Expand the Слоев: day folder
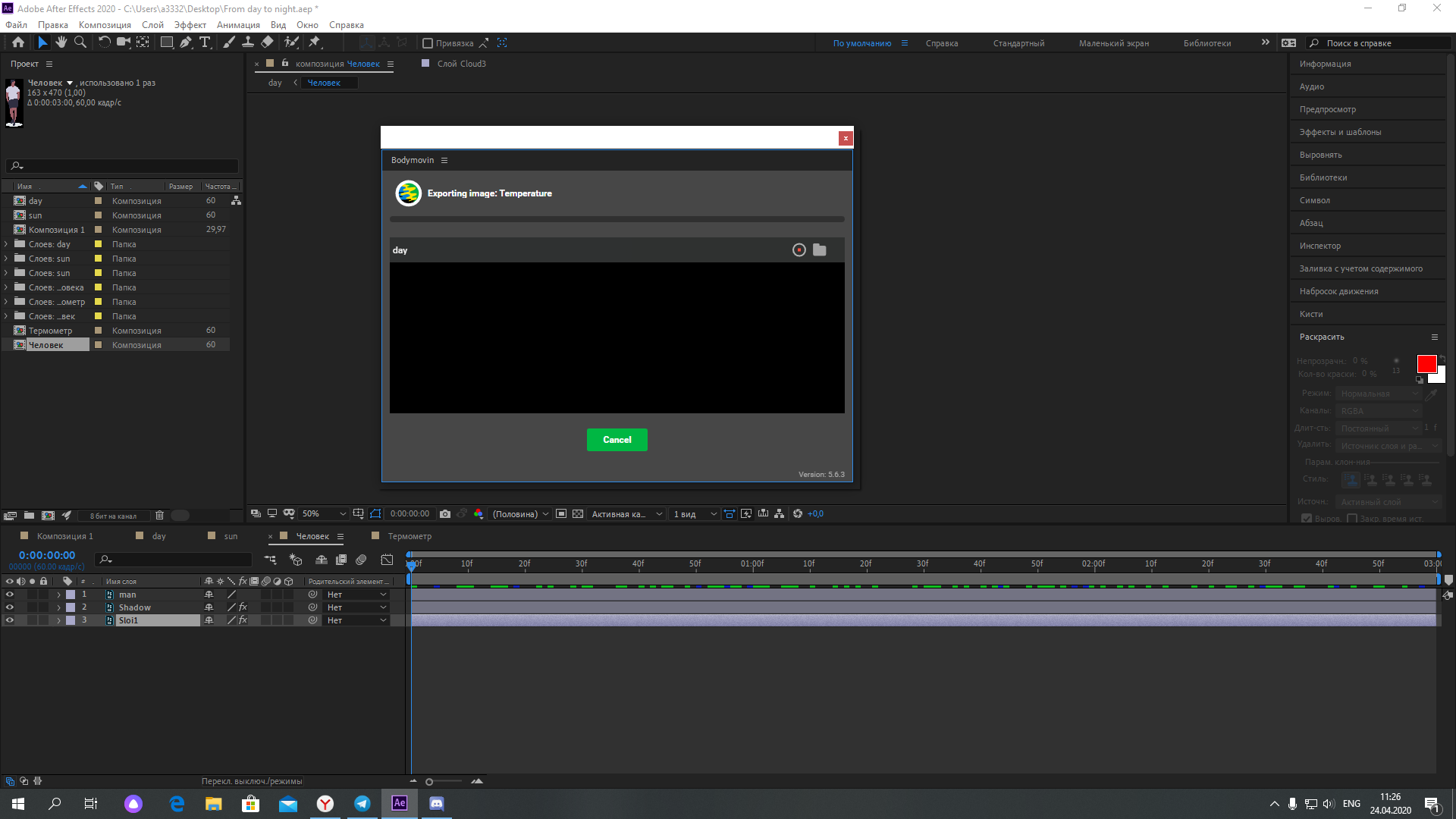 [6, 244]
